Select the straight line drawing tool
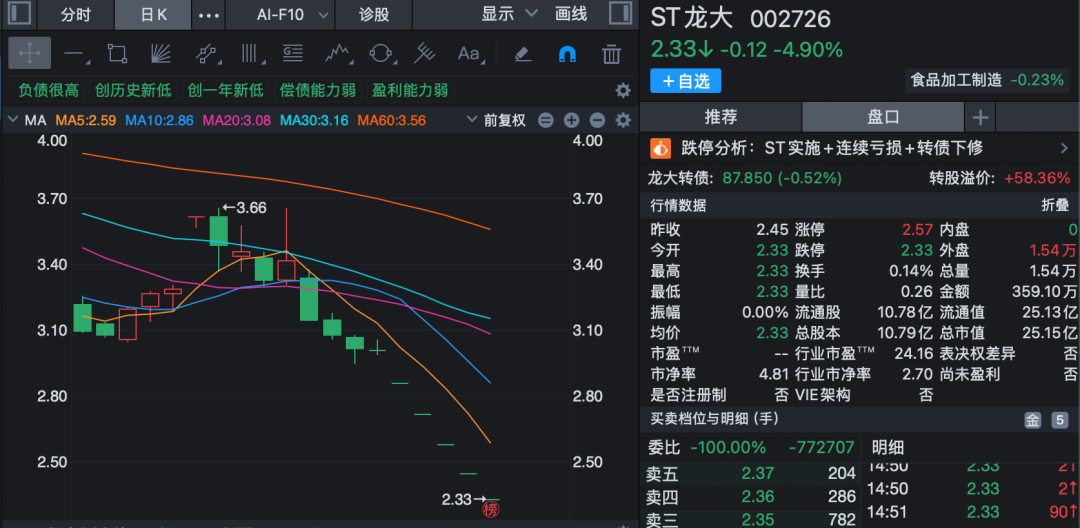The image size is (1080, 528). click(74, 53)
